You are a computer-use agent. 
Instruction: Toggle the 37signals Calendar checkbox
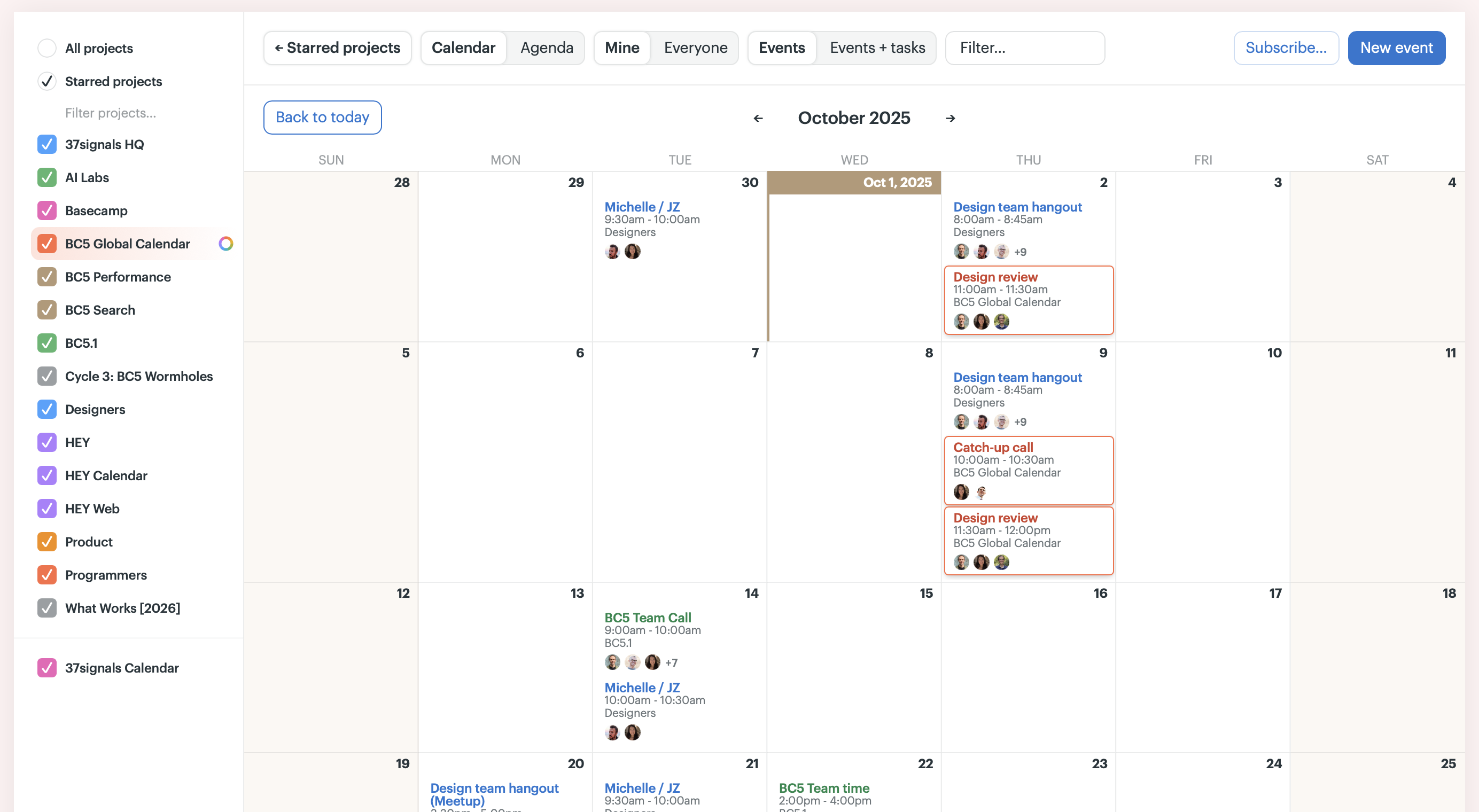pyautogui.click(x=47, y=668)
